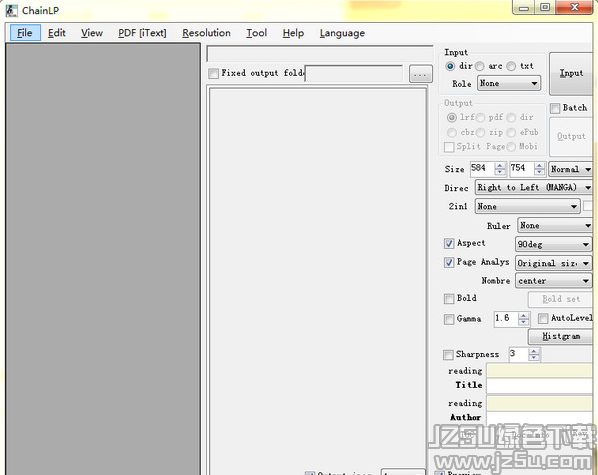
Task: Click the Input button
Action: (571, 73)
